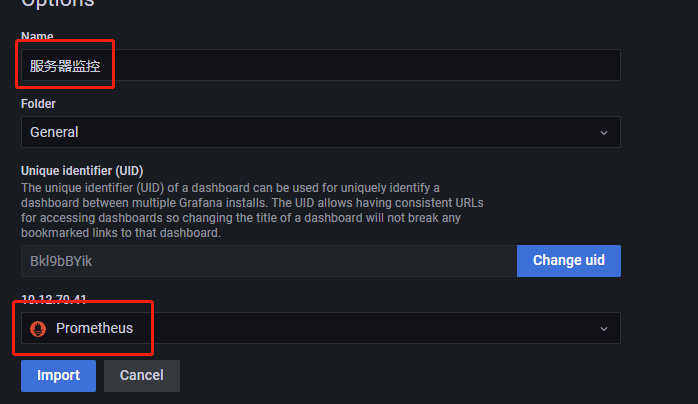The image size is (698, 404).
Task: Click the Change uid button
Action: tap(569, 261)
